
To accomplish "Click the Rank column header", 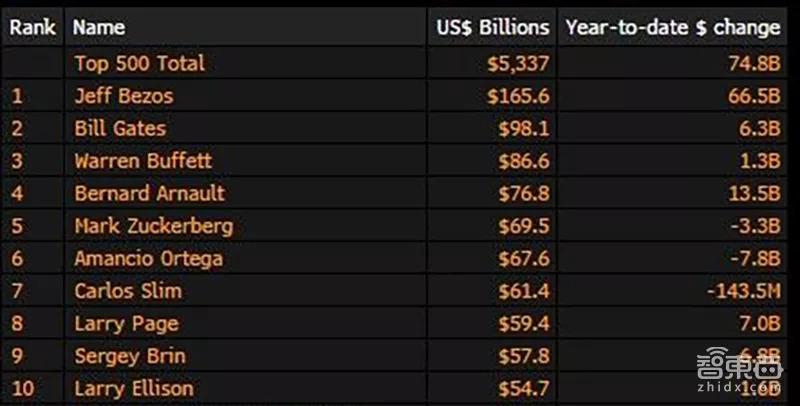I will pyautogui.click(x=32, y=28).
